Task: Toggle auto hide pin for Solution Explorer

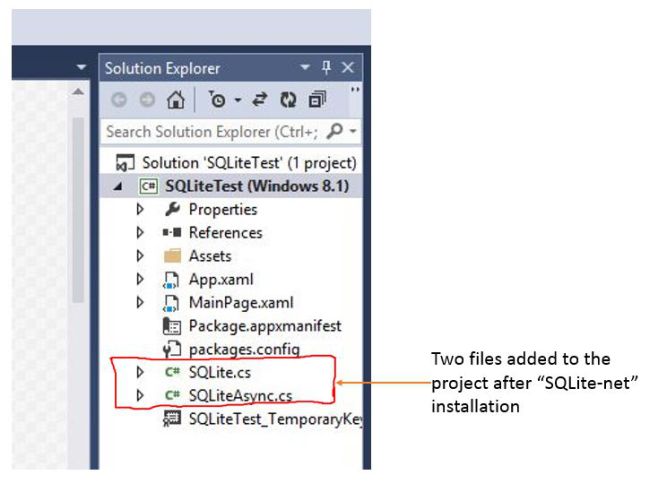Action: [x=327, y=68]
